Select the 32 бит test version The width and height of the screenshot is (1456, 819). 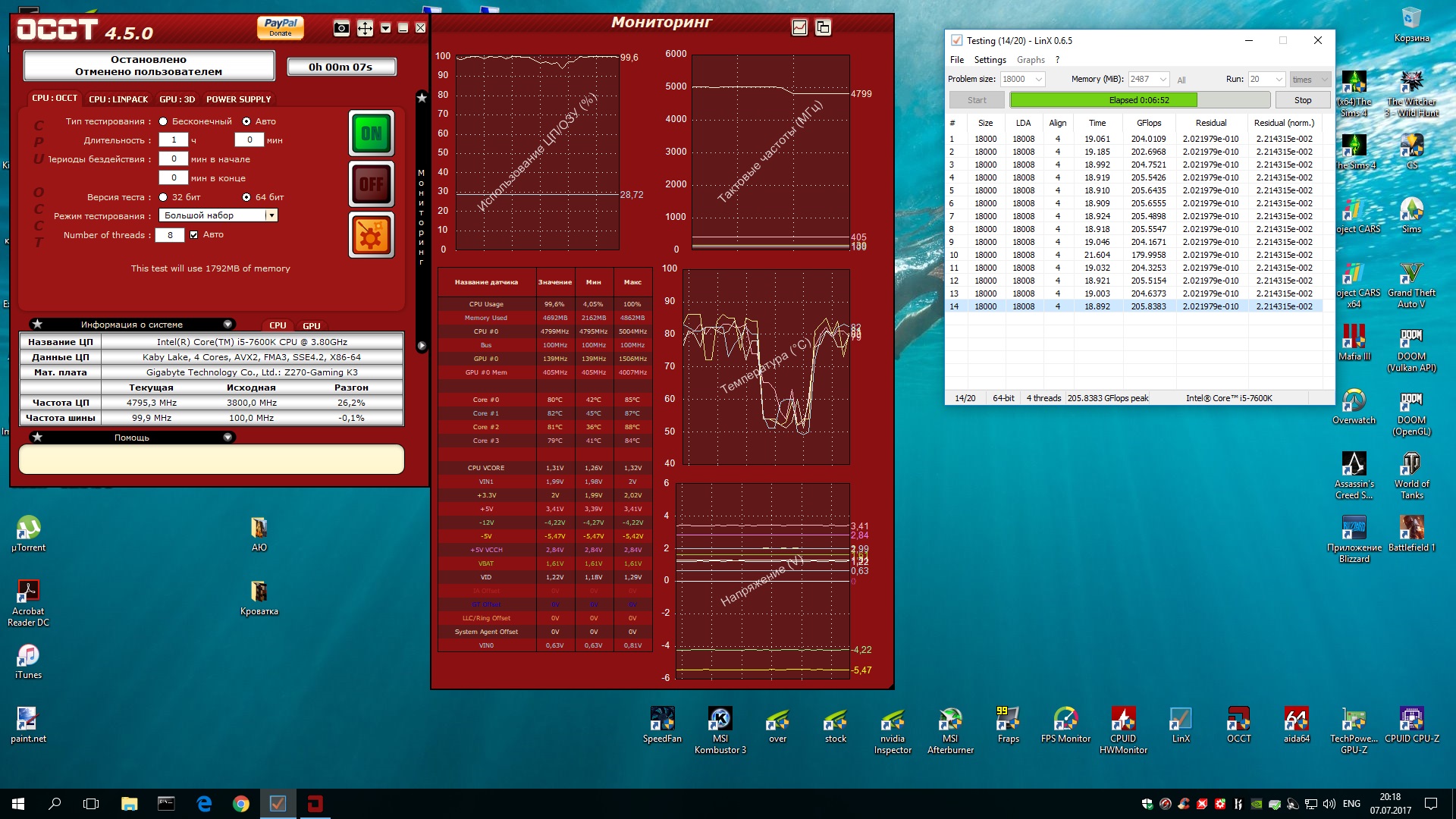click(163, 197)
